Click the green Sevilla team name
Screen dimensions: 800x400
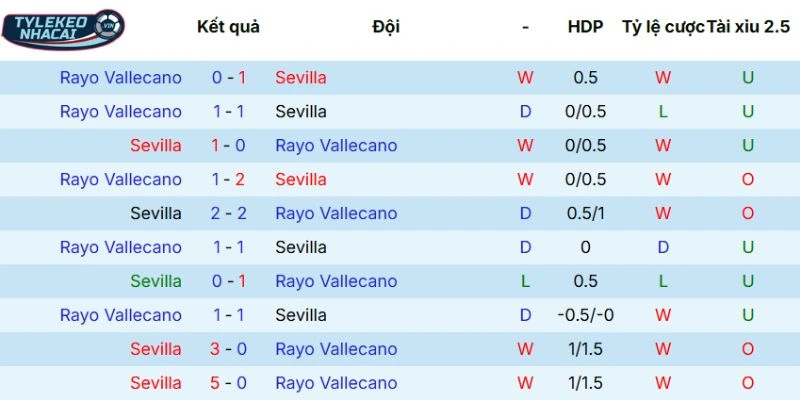pyautogui.click(x=156, y=281)
